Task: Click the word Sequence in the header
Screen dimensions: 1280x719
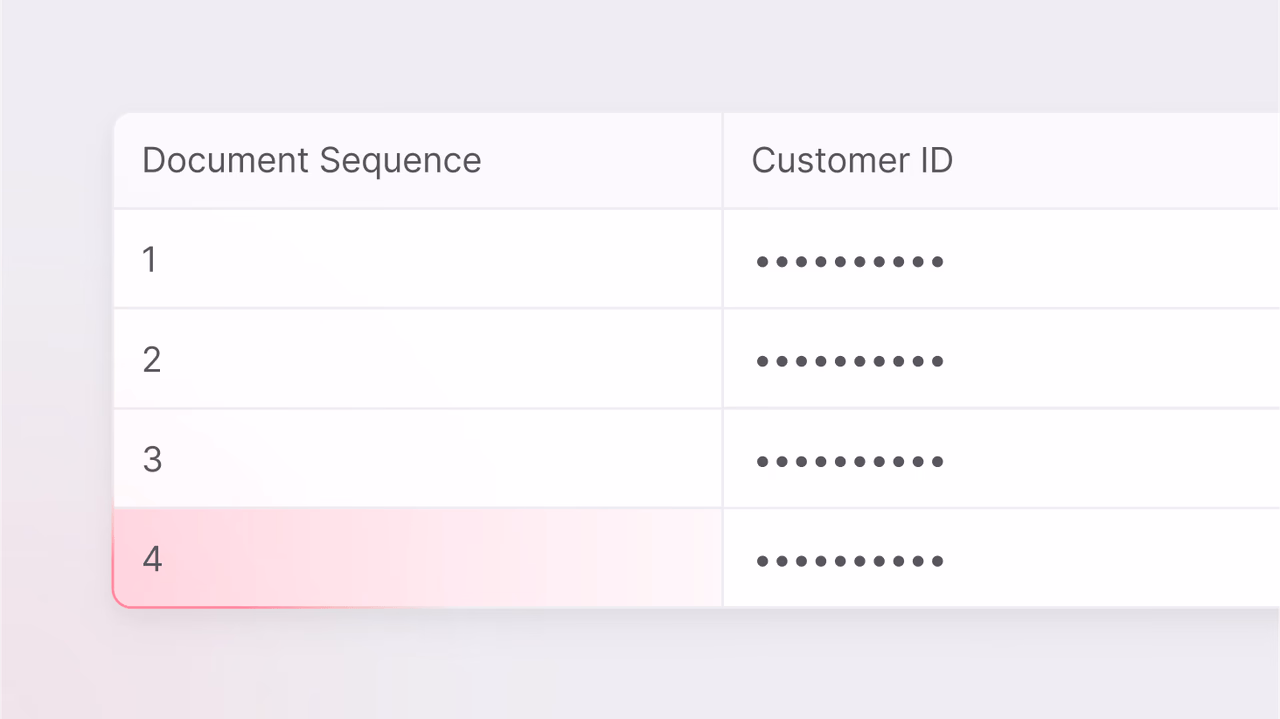Action: [x=400, y=161]
